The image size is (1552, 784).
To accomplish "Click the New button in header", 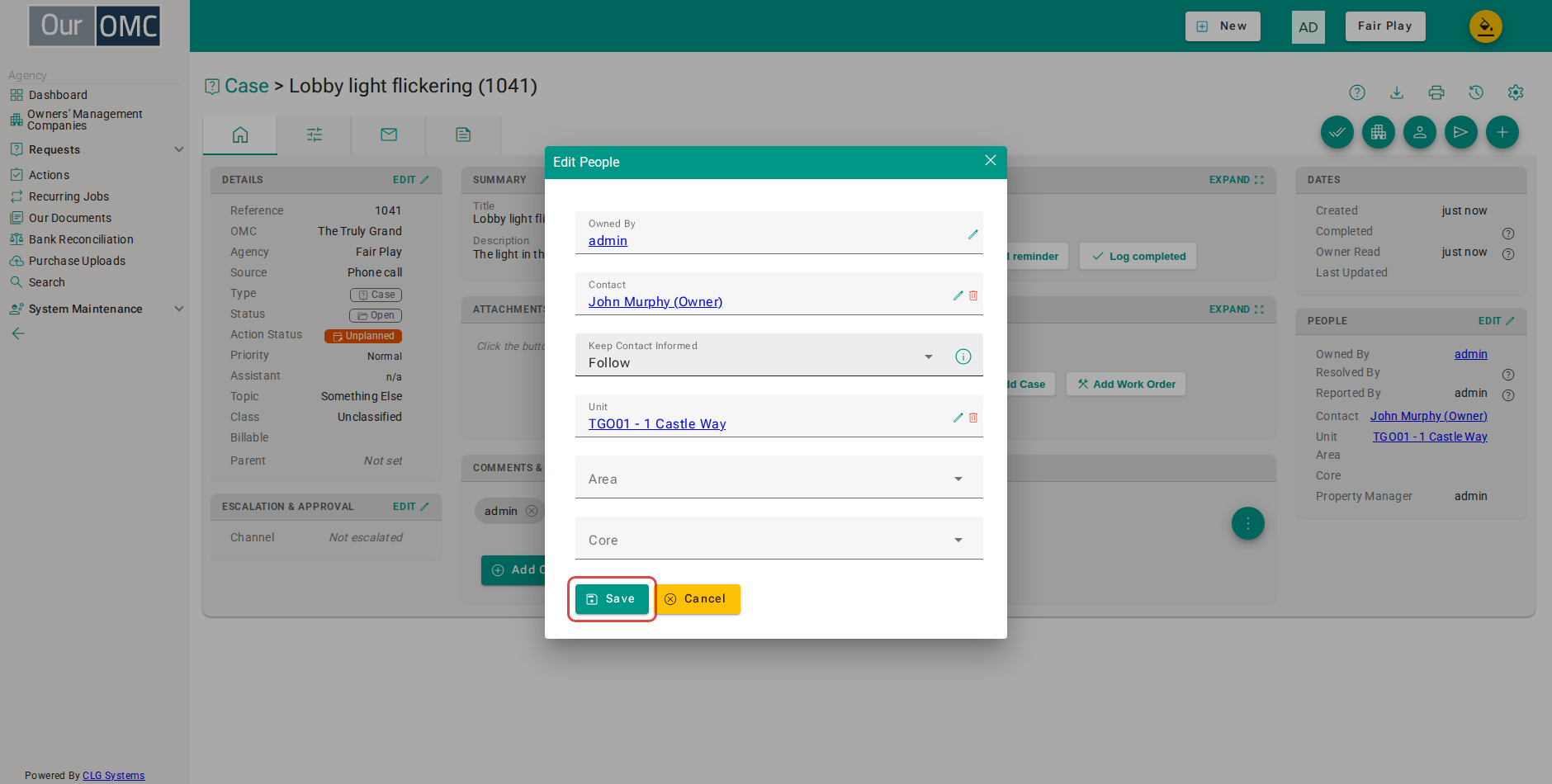I will click(1223, 26).
